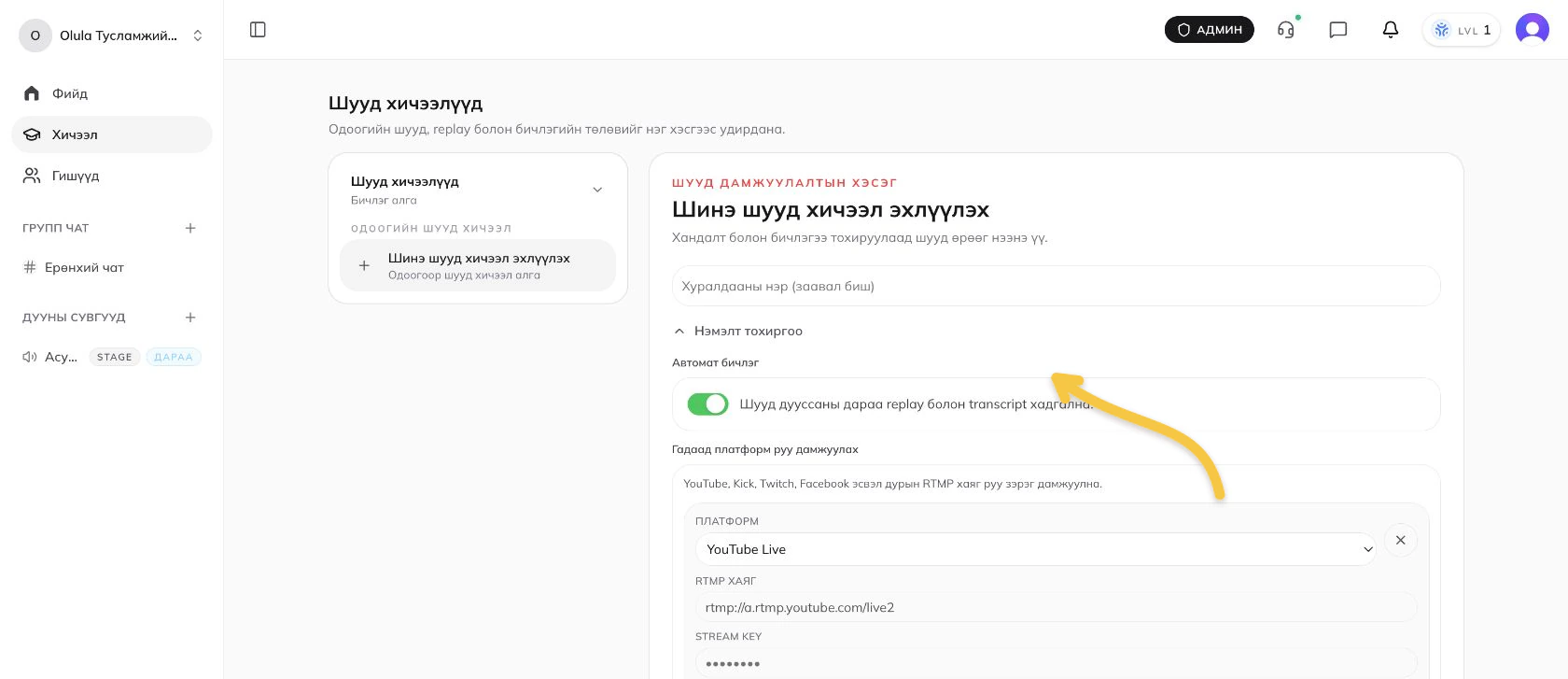Image resolution: width=1568 pixels, height=679 pixels.
Task: Open the user profile avatar
Action: coord(1533,30)
